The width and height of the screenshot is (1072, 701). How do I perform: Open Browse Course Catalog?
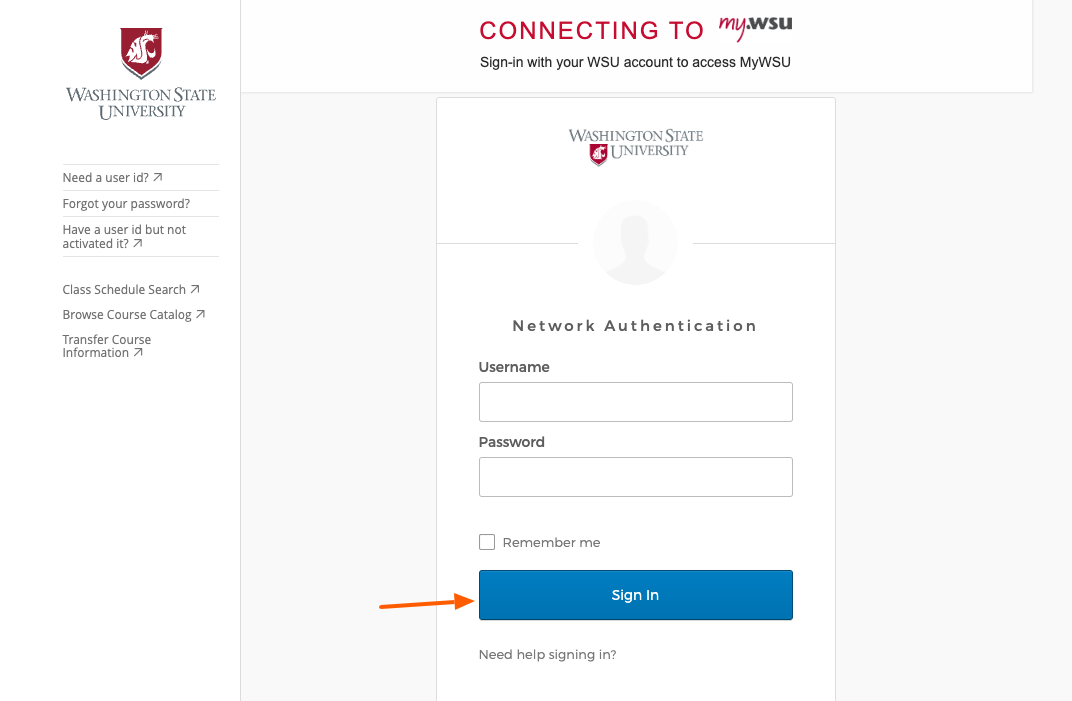(126, 314)
